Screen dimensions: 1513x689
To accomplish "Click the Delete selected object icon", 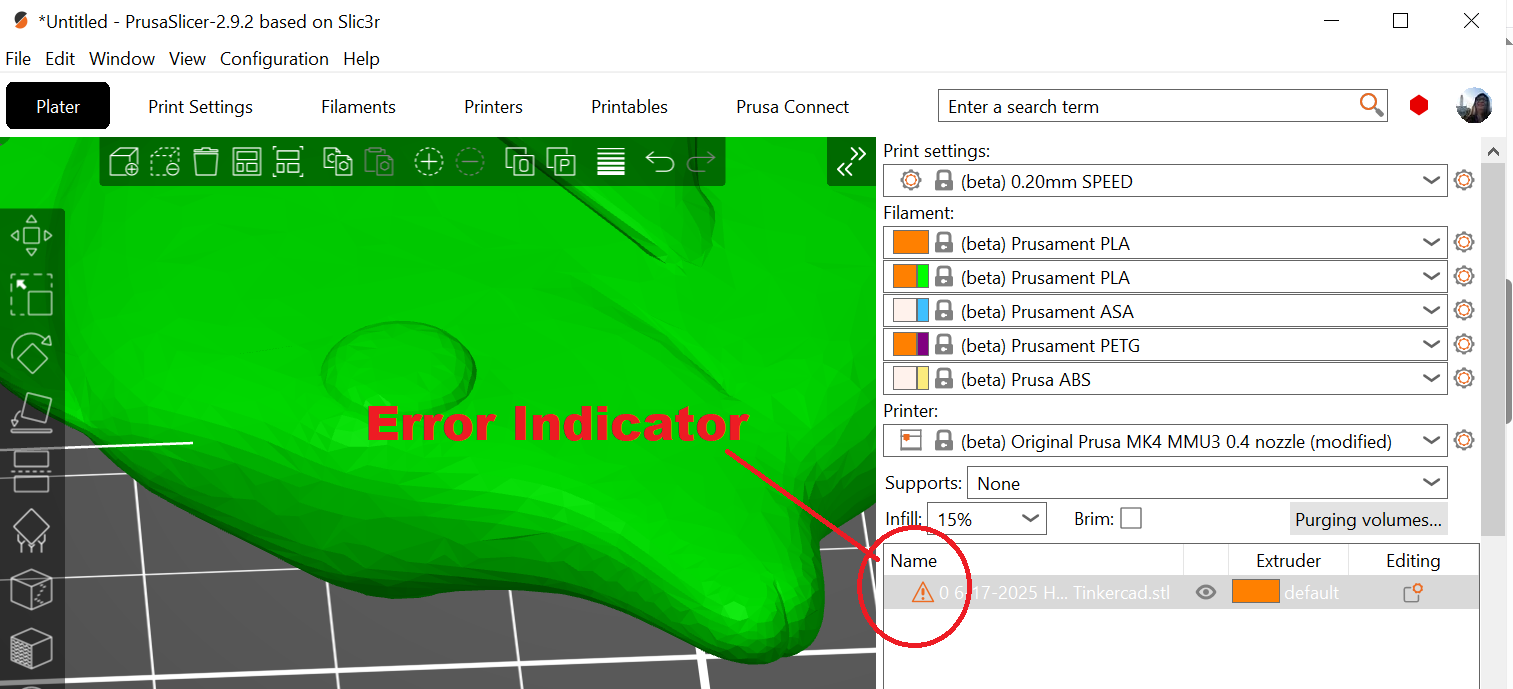I will 165,162.
